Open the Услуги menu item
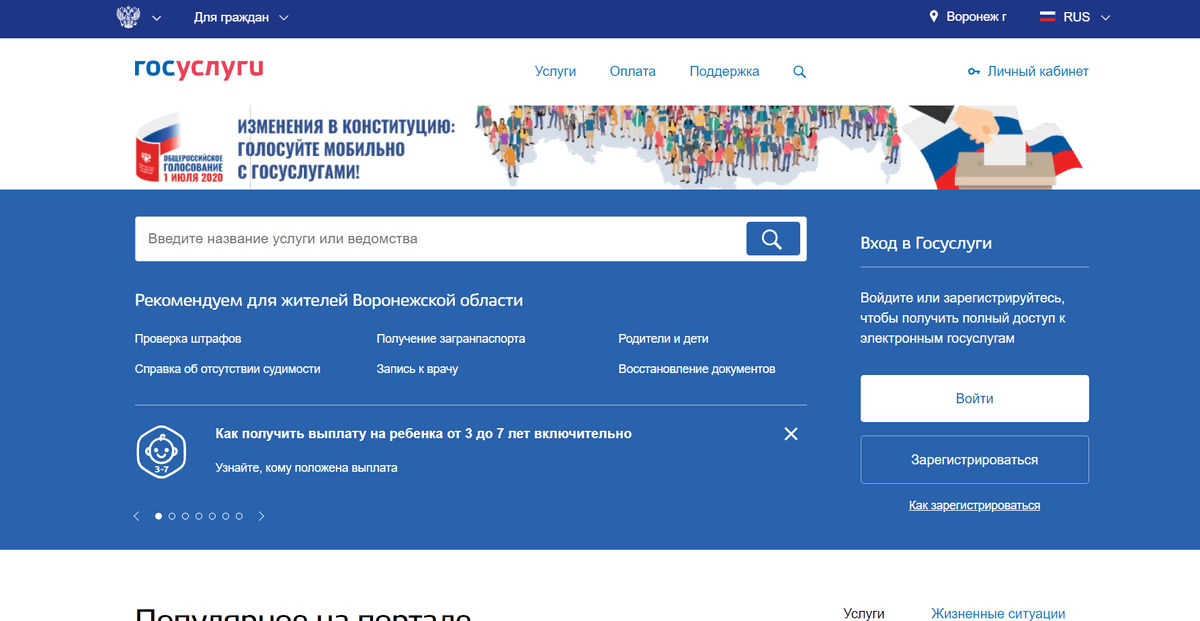 556,71
